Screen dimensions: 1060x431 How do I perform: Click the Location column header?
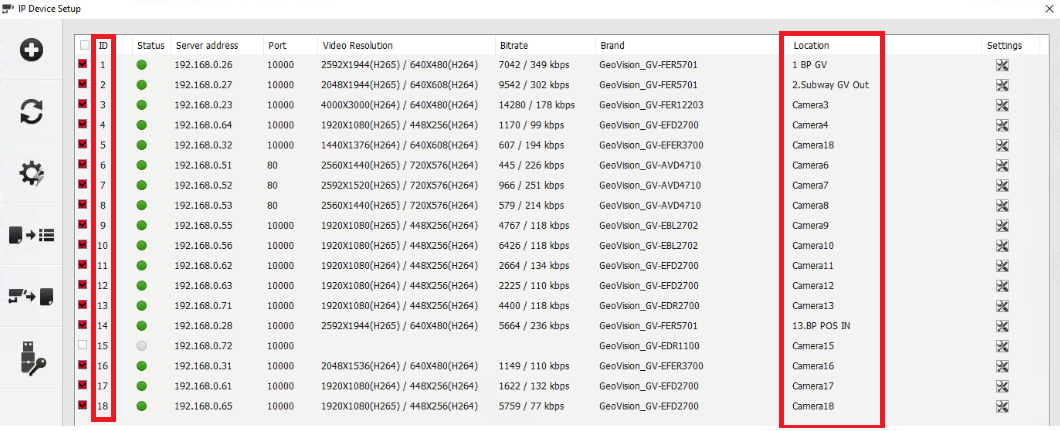point(811,45)
